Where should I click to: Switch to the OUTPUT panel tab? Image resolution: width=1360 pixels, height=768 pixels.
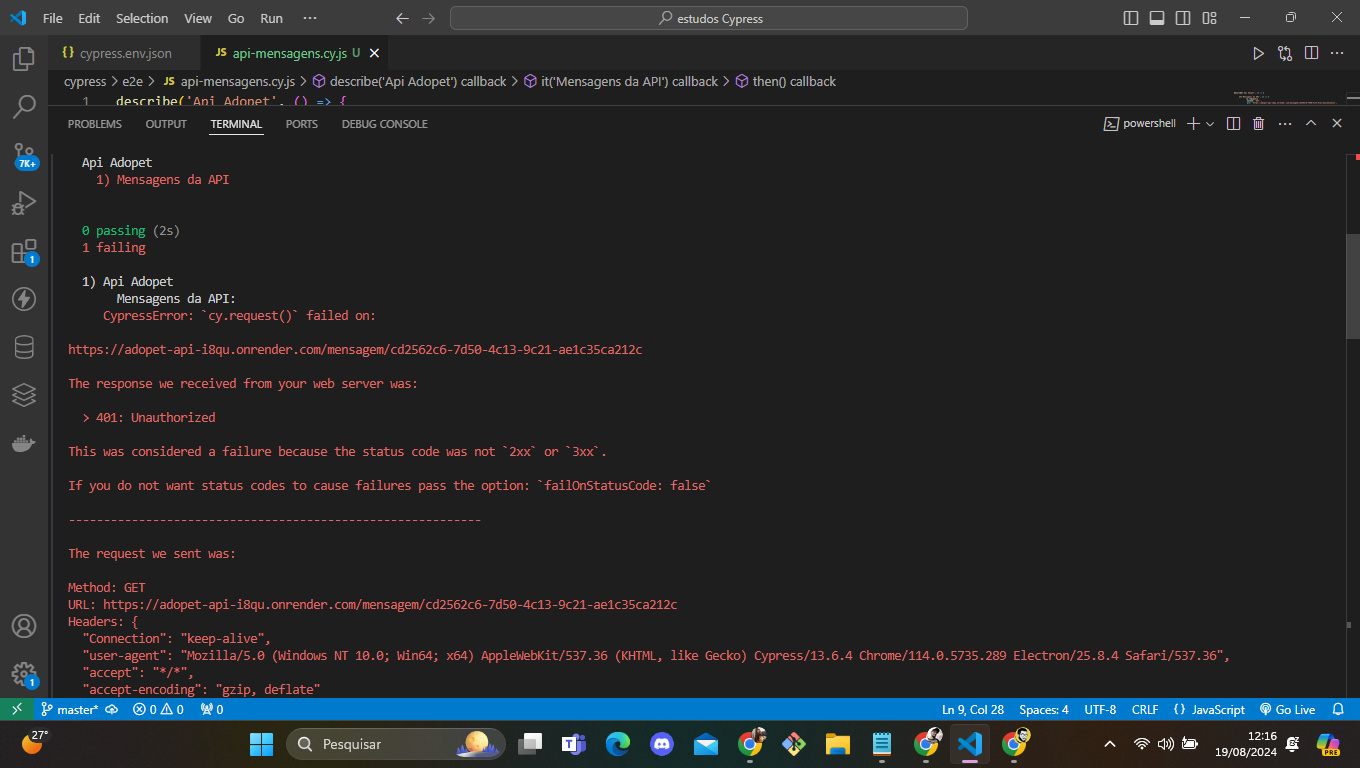pyautogui.click(x=166, y=124)
